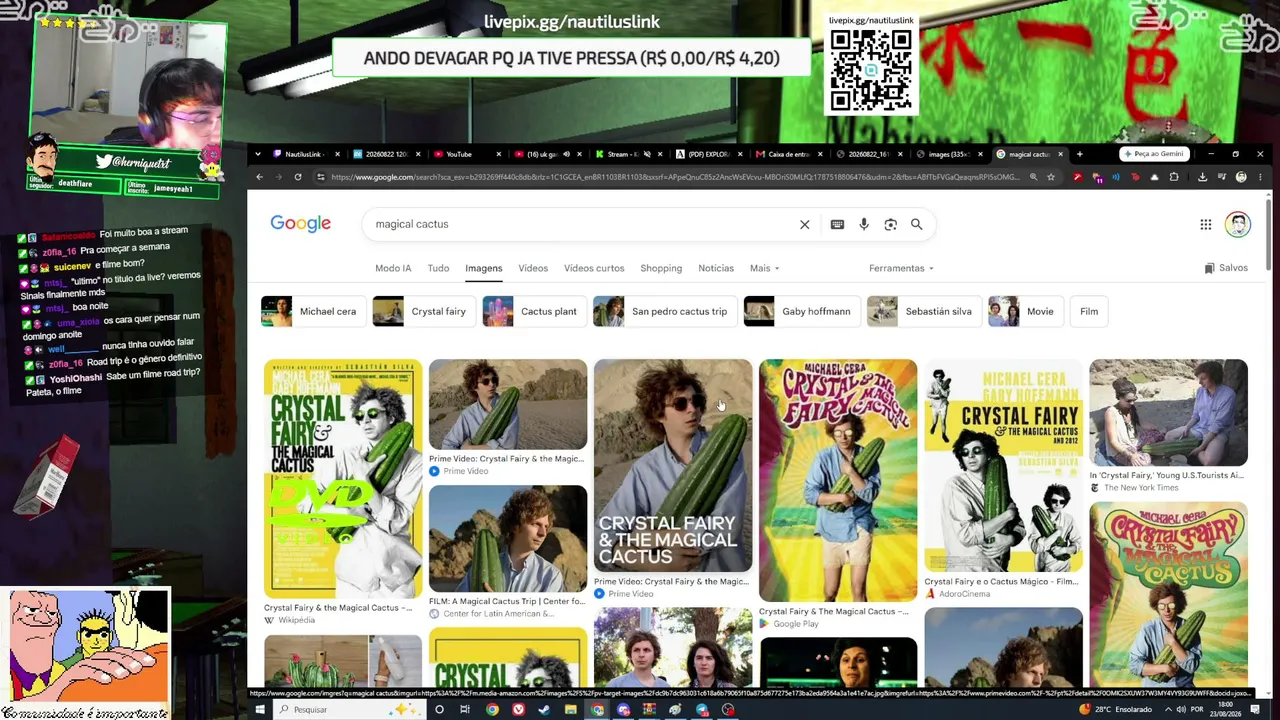Open the Windows Start menu

point(259,710)
